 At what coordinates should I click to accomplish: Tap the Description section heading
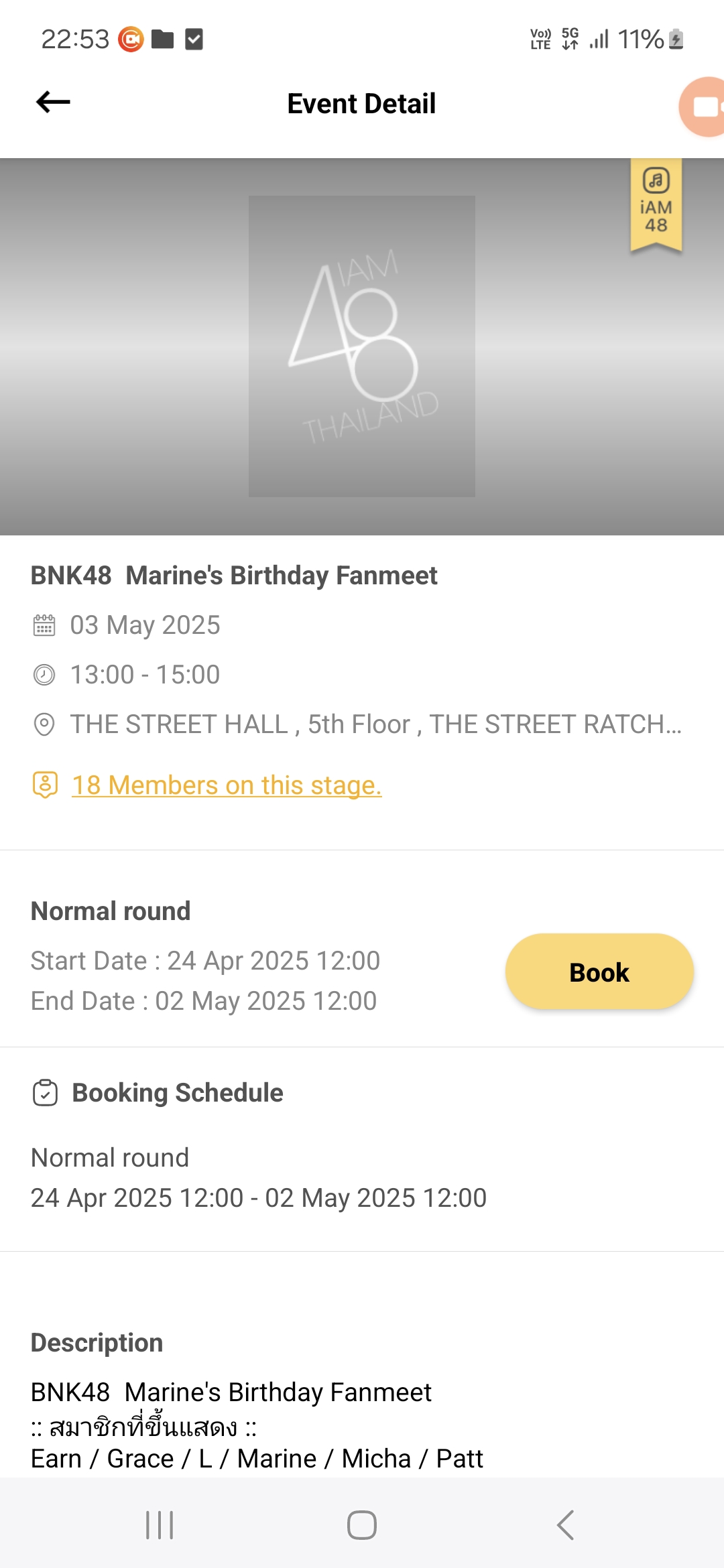click(x=97, y=1343)
